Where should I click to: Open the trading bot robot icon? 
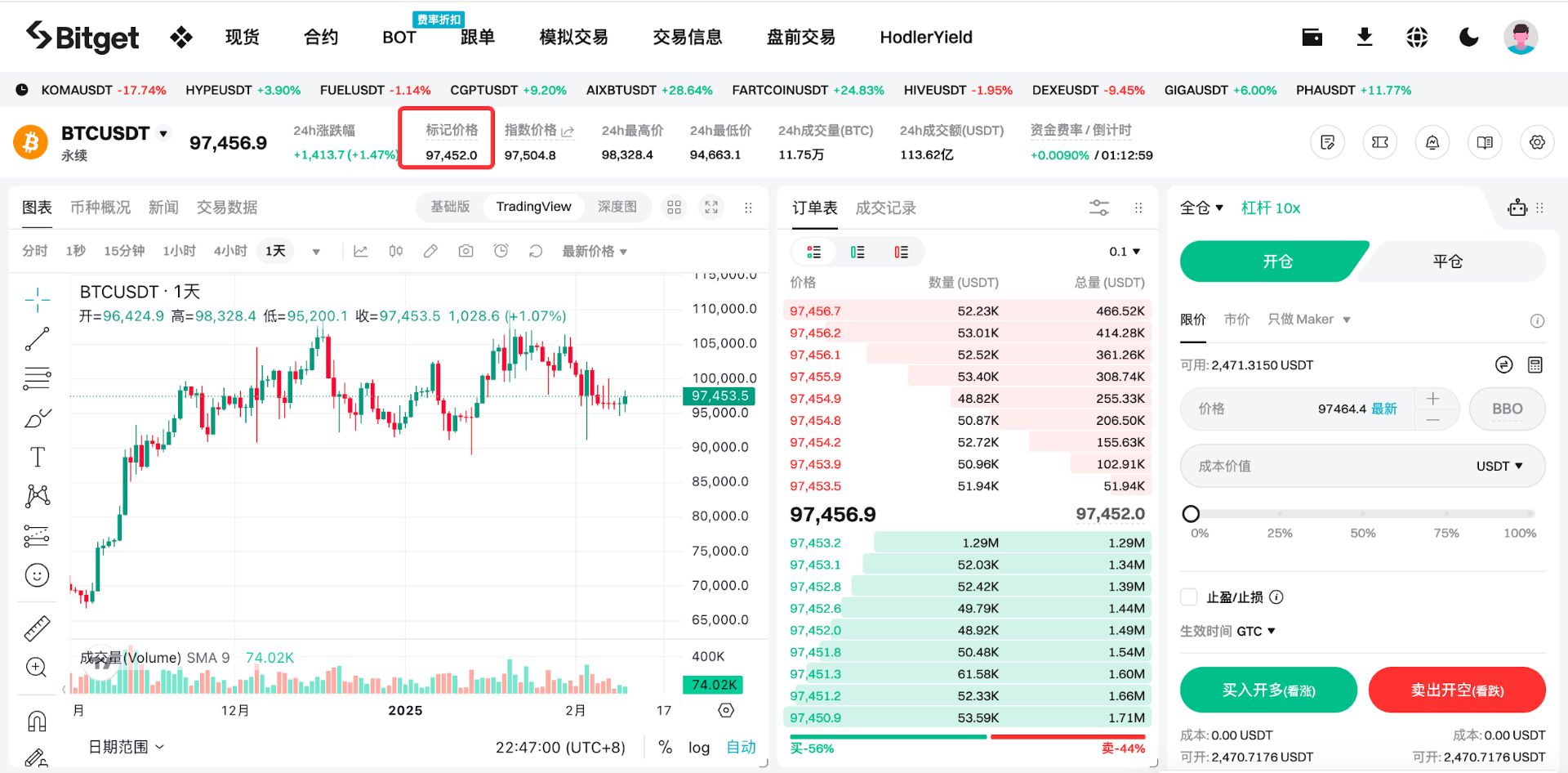[x=1517, y=208]
